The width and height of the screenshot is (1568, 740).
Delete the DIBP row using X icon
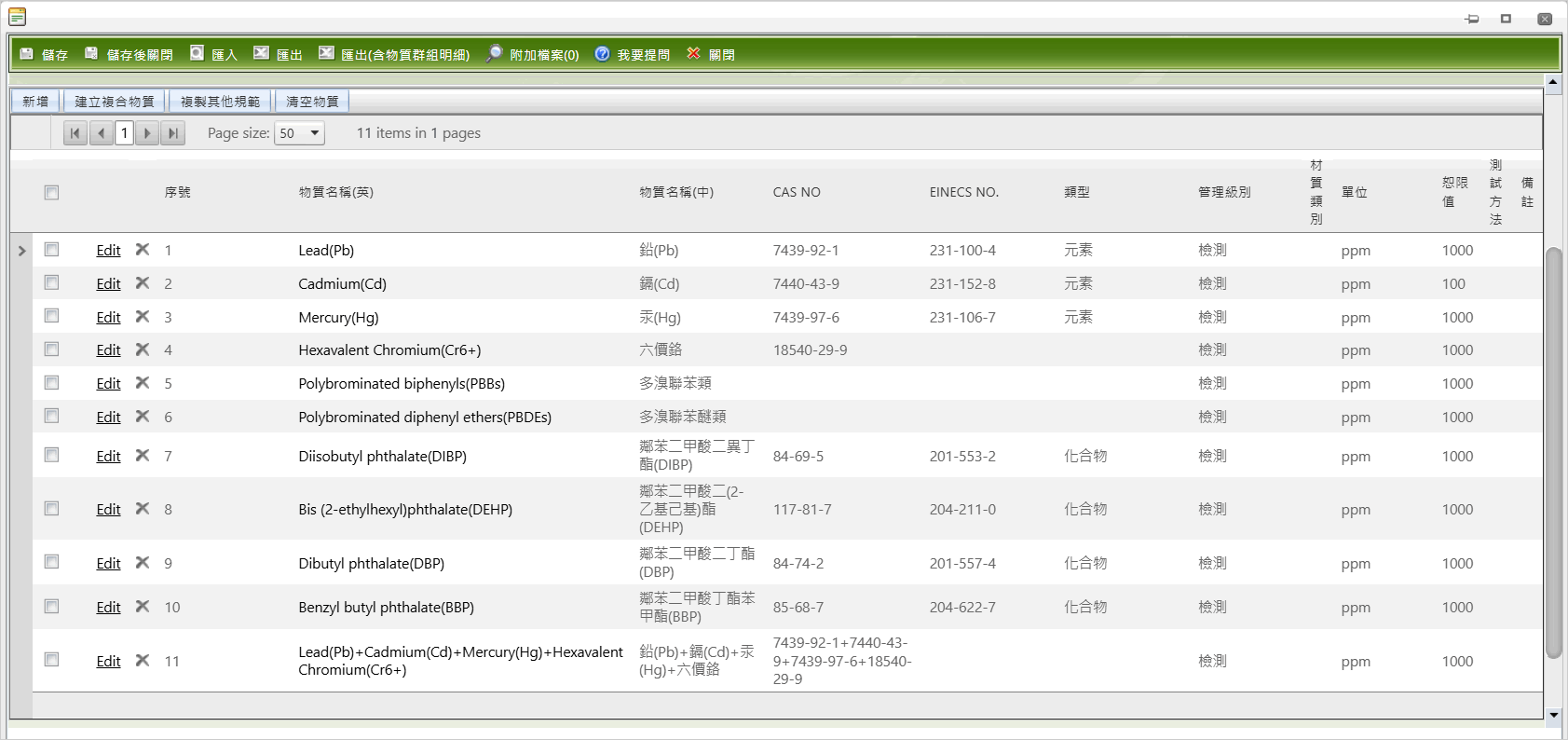point(143,456)
